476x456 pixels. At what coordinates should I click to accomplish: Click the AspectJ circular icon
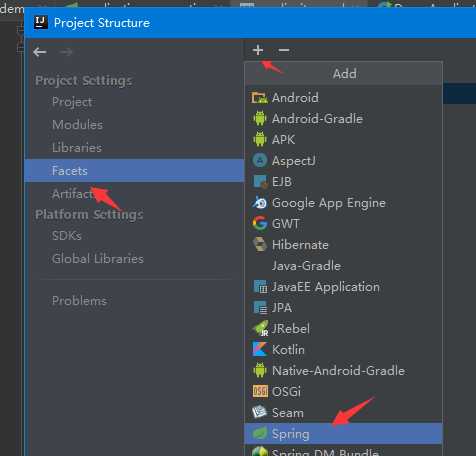tap(260, 160)
